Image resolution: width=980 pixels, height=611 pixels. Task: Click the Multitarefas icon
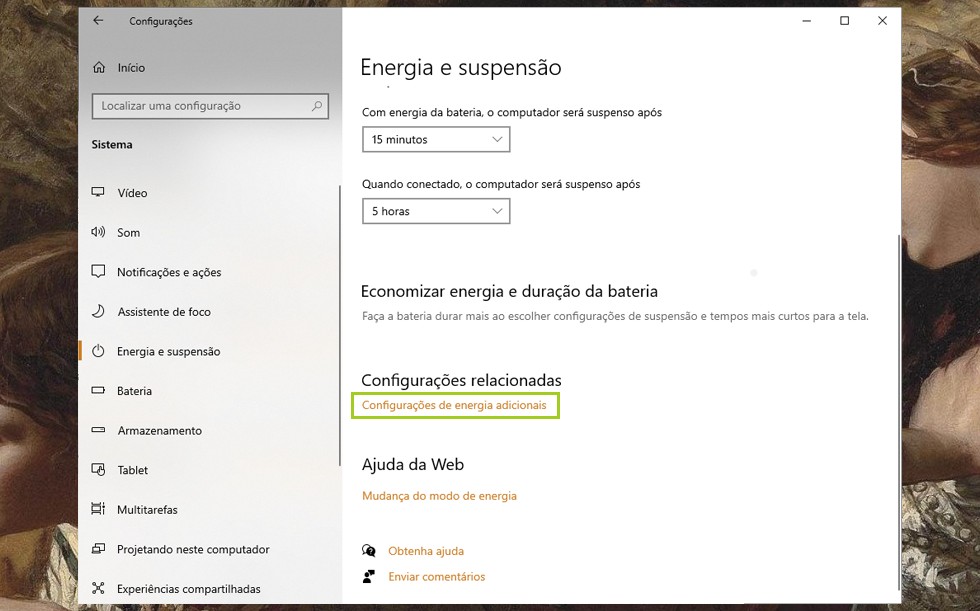pos(98,509)
